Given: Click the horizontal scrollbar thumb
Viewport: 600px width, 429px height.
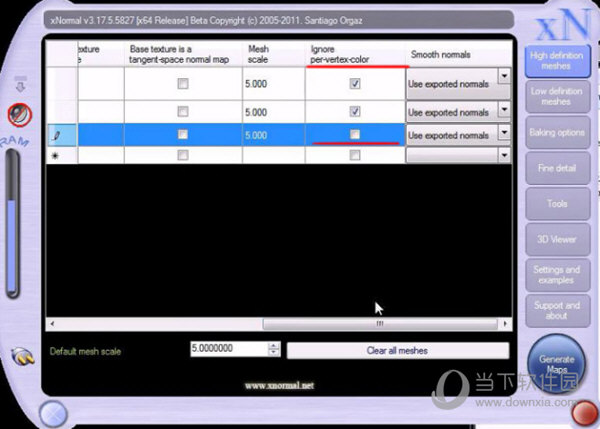Looking at the screenshot, I should tap(380, 324).
